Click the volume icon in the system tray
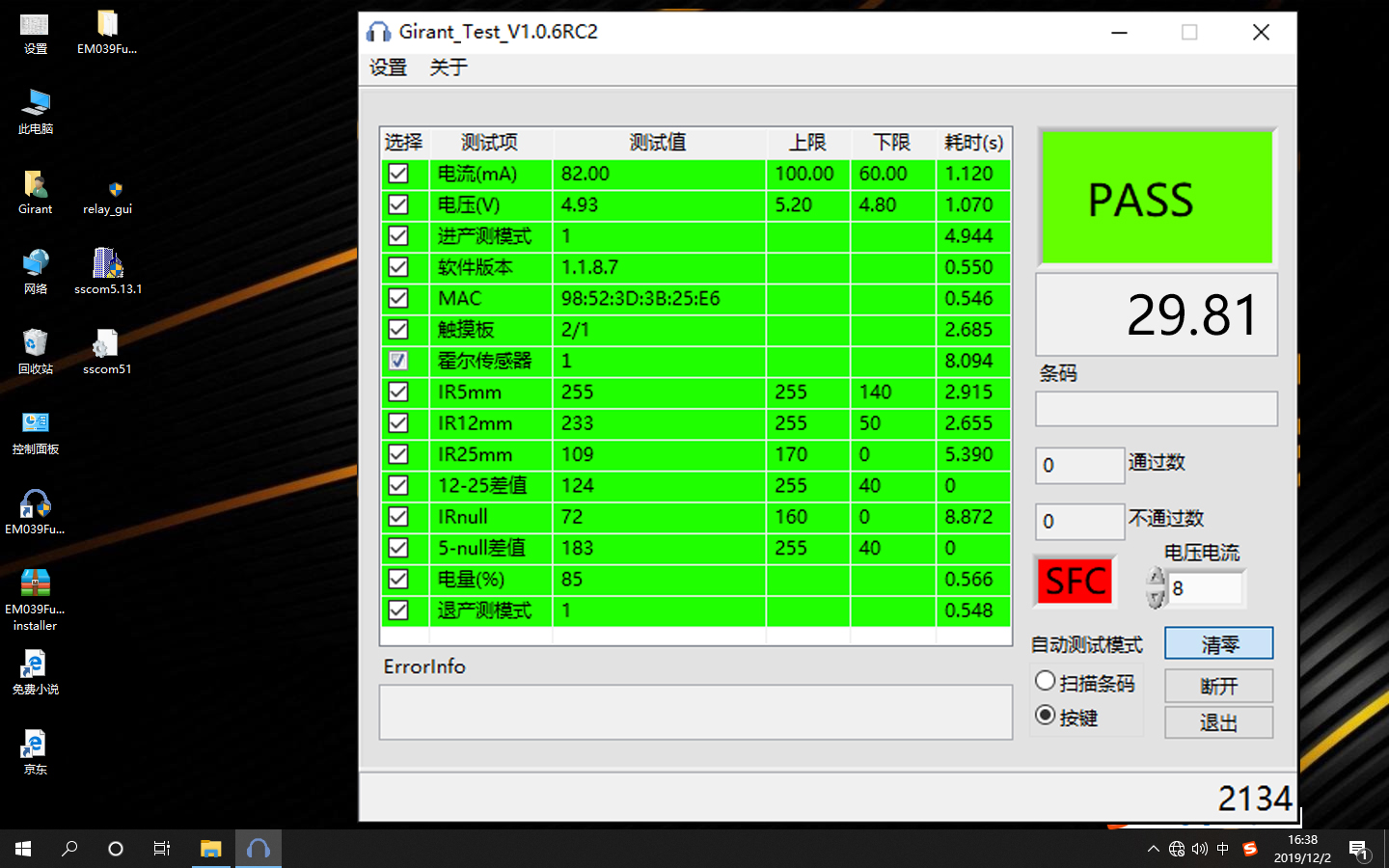Viewport: 1389px width, 868px height. pos(1199,849)
